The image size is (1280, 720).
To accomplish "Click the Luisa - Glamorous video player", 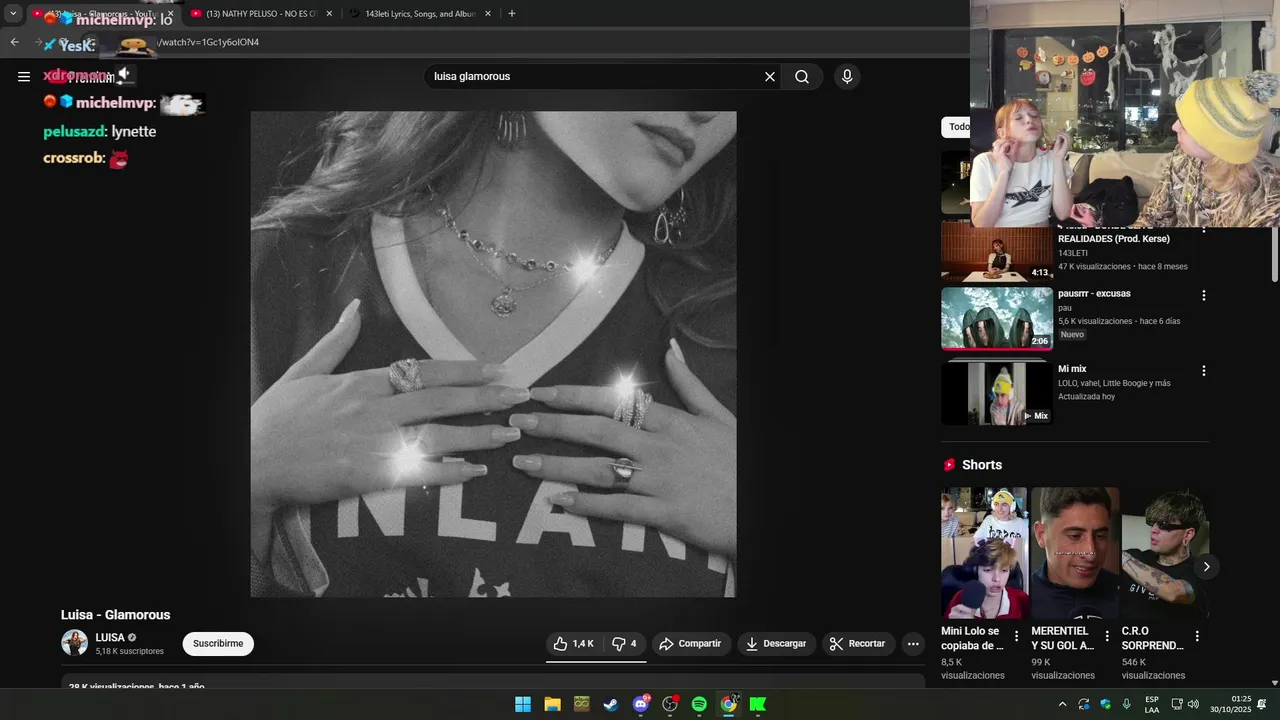I will point(493,354).
